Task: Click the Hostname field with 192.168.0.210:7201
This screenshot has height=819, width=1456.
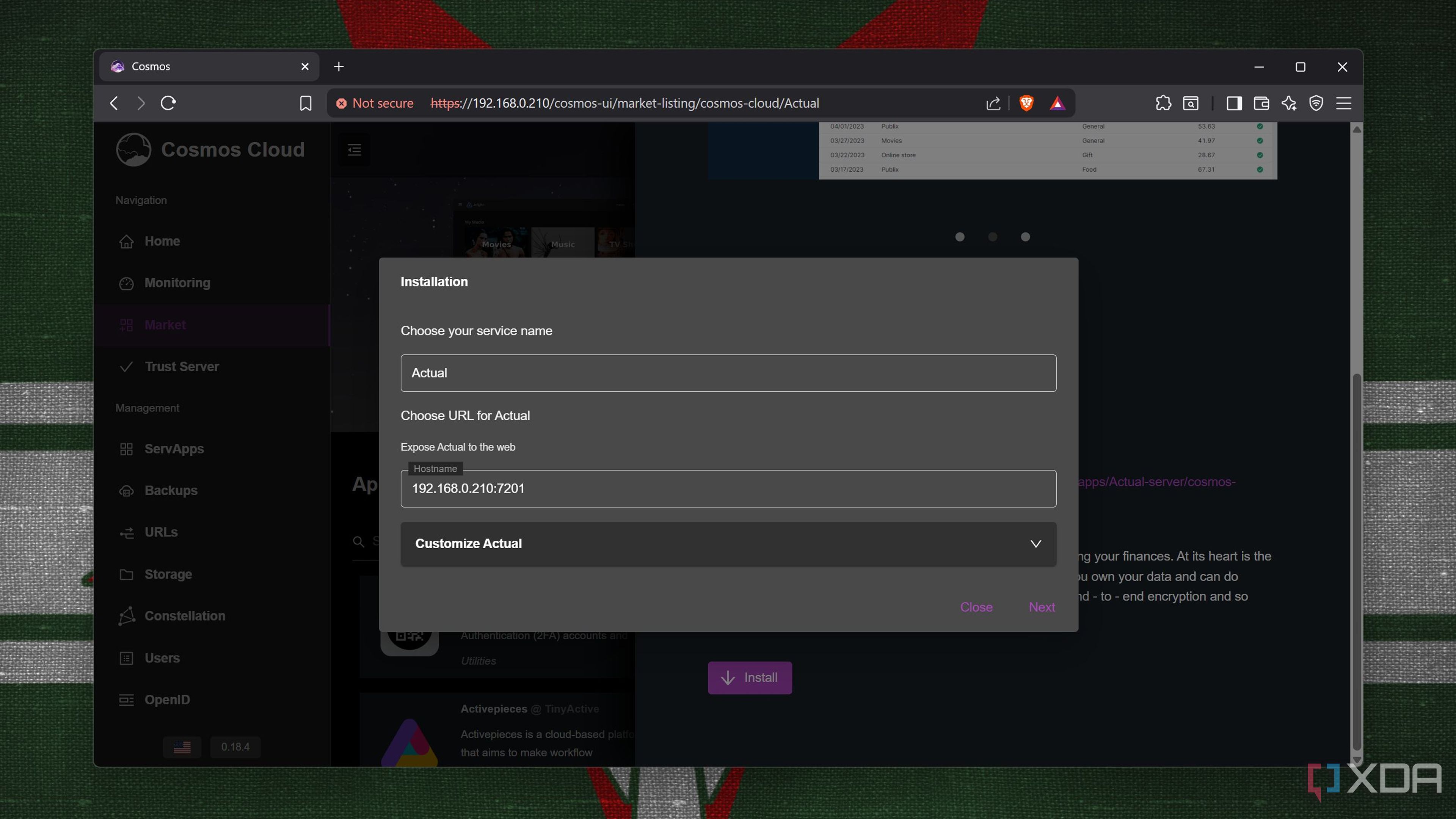Action: point(728,488)
